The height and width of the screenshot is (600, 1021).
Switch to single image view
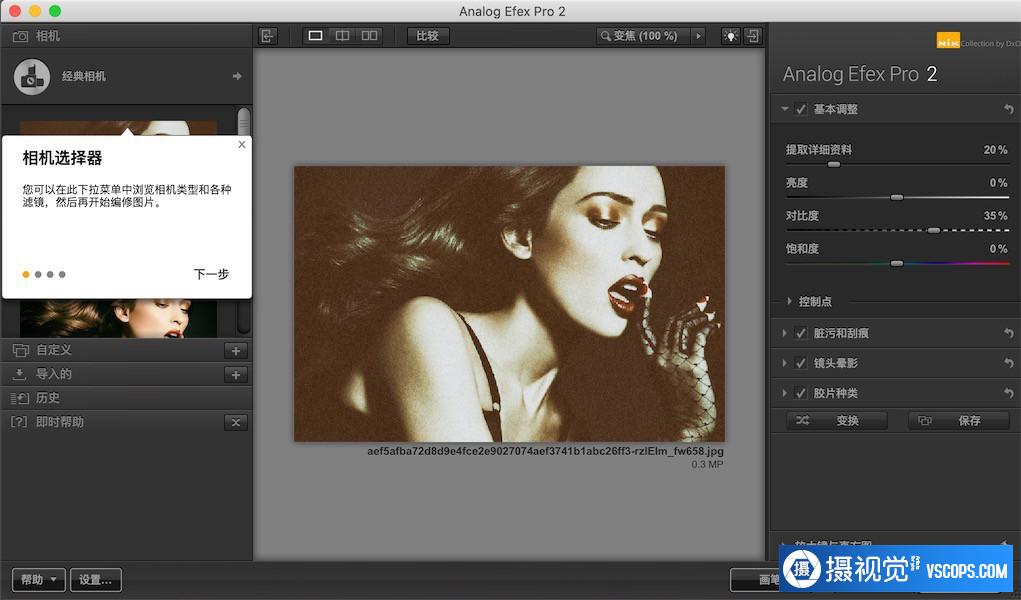[315, 36]
